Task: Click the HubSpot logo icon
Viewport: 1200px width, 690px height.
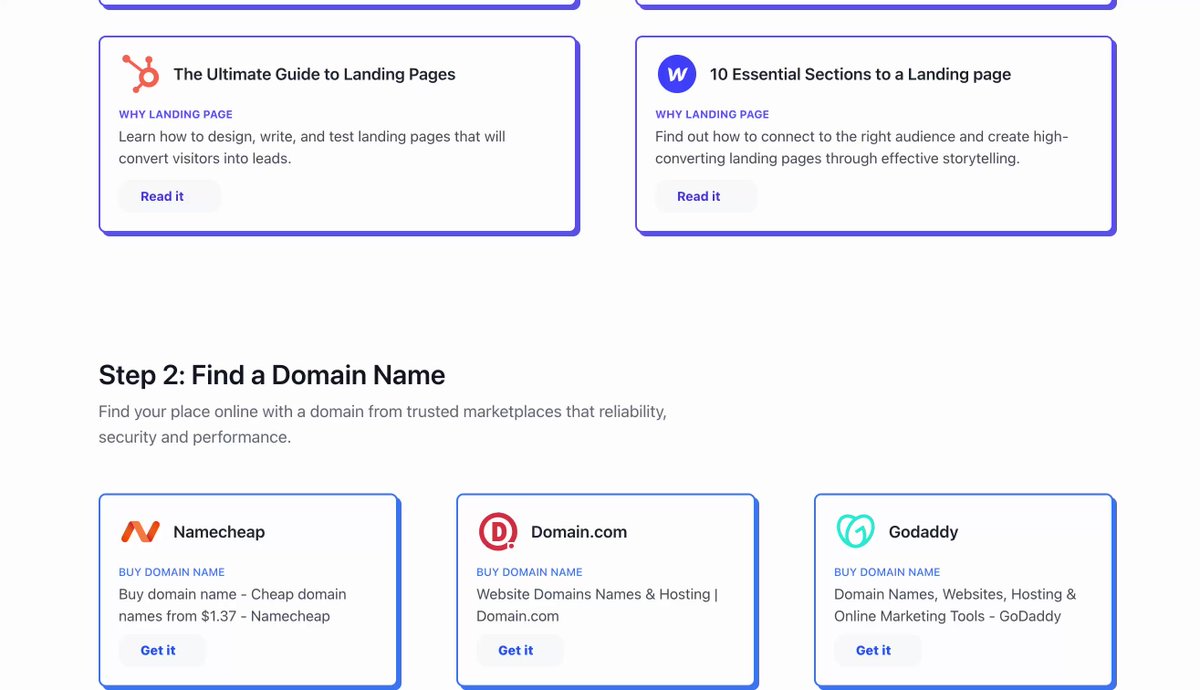Action: [140, 74]
